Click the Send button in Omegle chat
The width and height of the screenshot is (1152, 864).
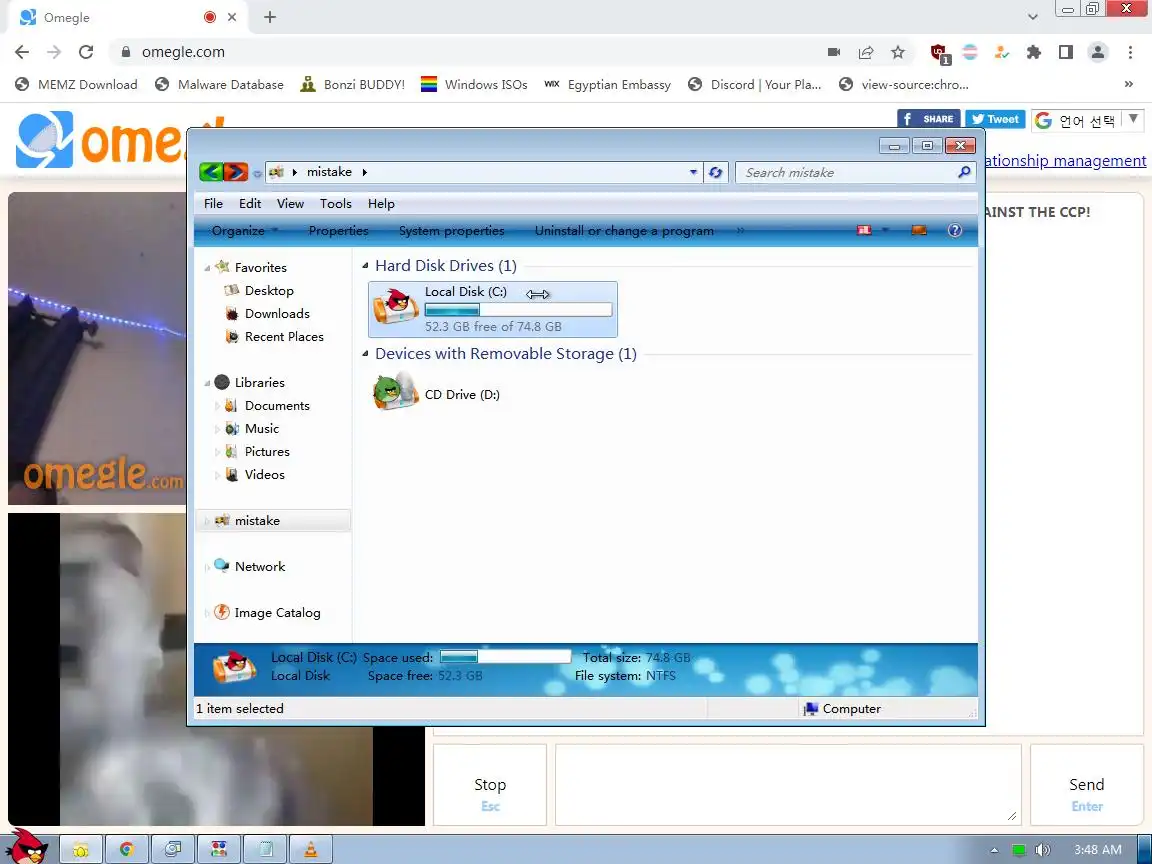[x=1087, y=785]
